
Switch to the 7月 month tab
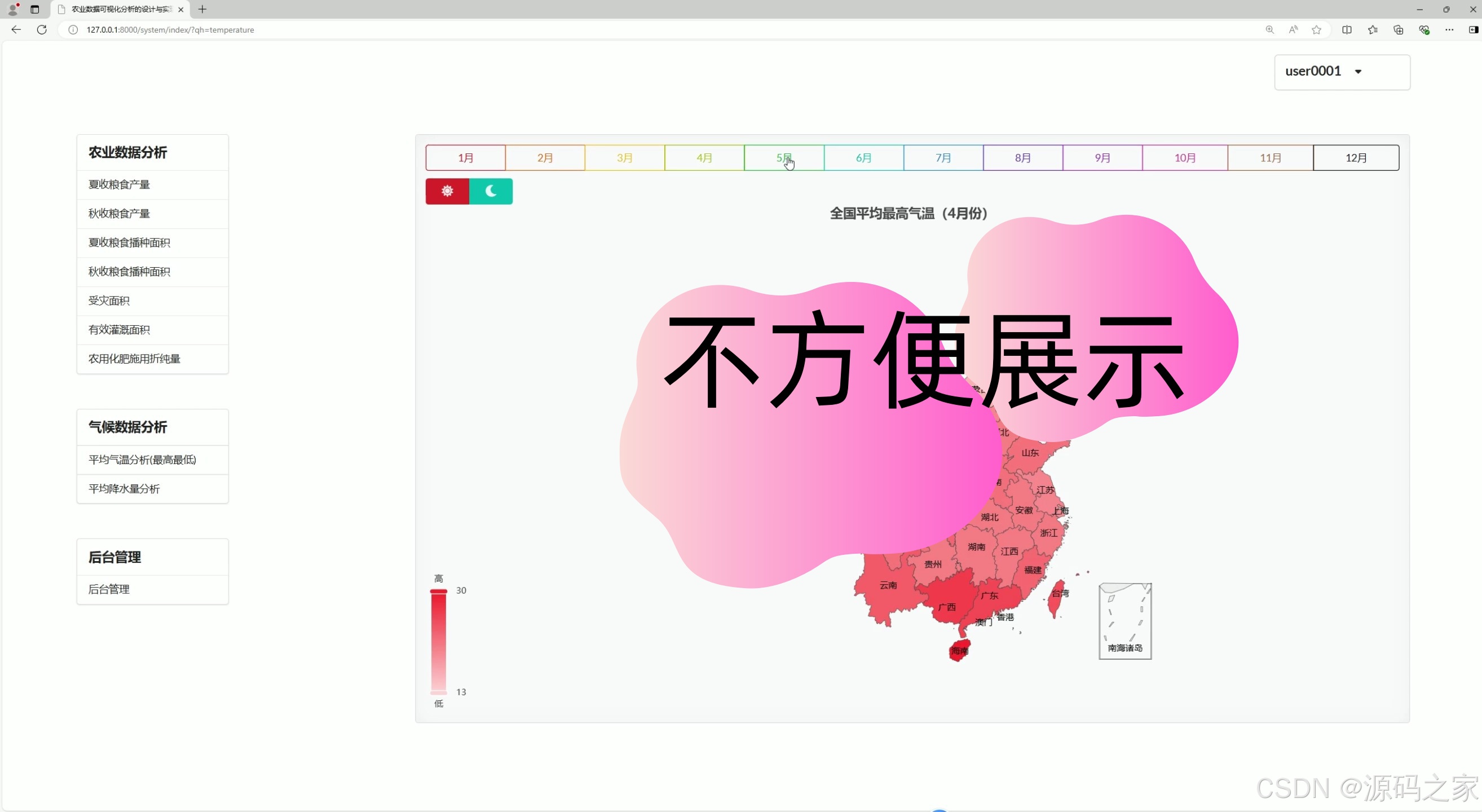(943, 157)
